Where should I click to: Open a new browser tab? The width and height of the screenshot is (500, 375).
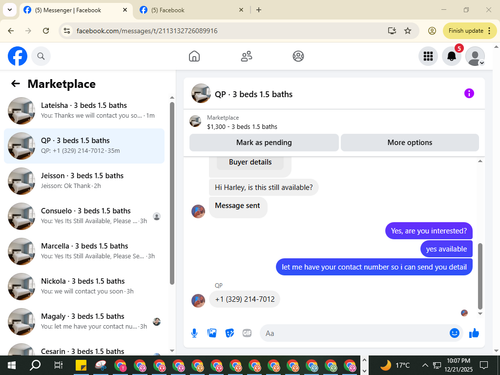click(x=259, y=10)
